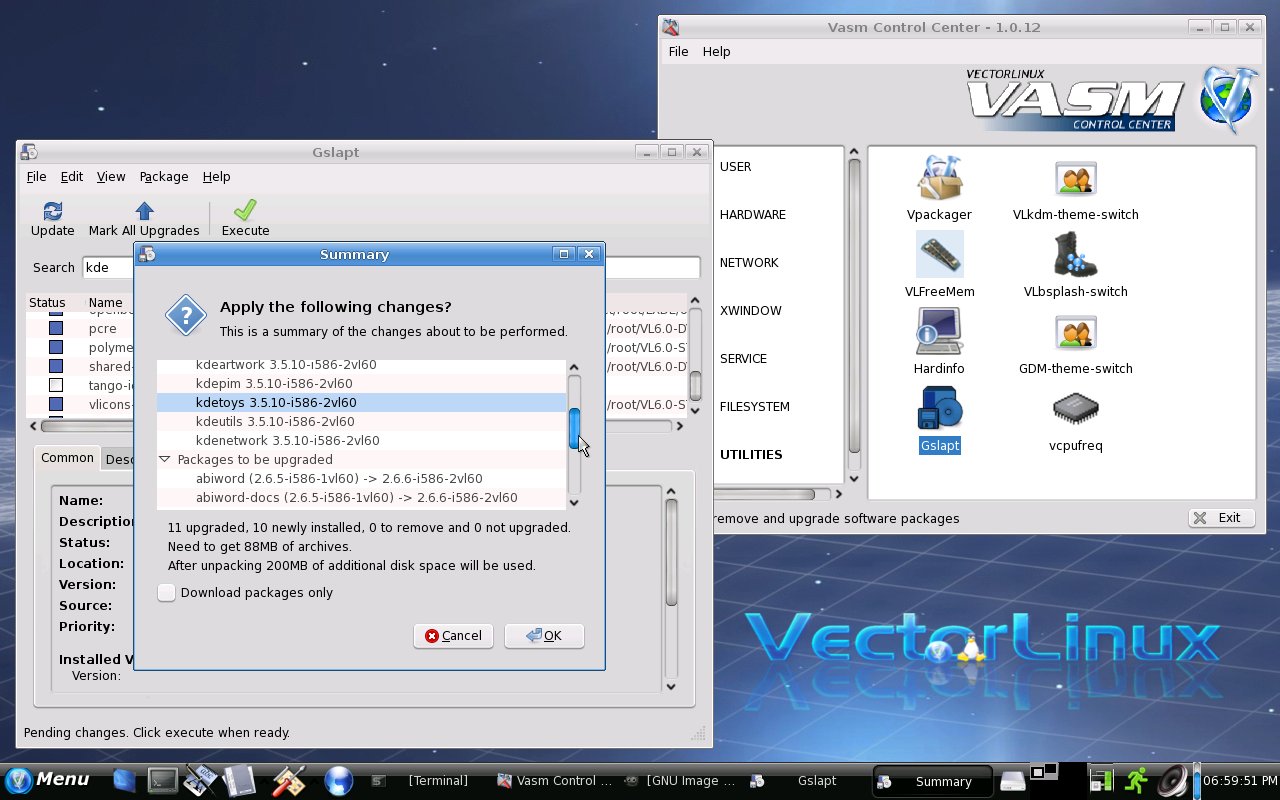This screenshot has width=1280, height=800.
Task: Select XWINDOW category in VASM
Action: tap(751, 311)
